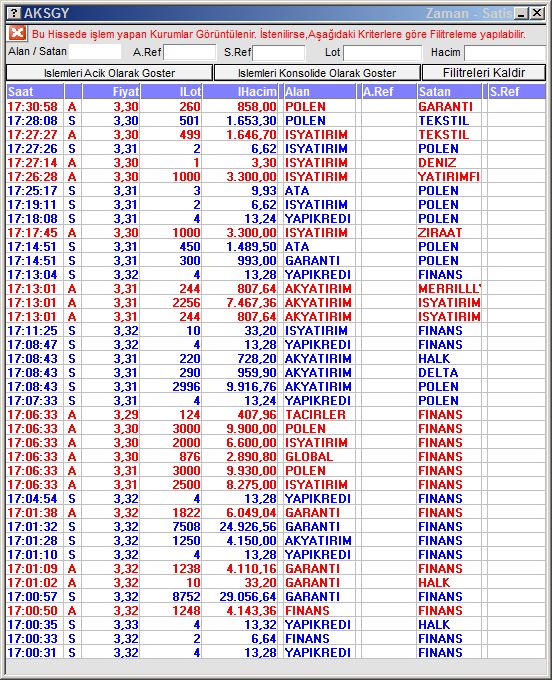Click seller MERRILLLY cell
This screenshot has height=680, width=552.
tap(449, 289)
